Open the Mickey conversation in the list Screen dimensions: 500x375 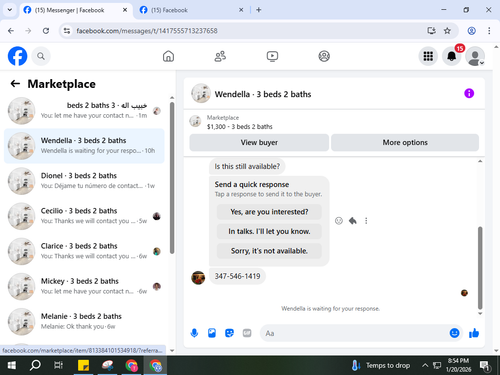coord(84,287)
